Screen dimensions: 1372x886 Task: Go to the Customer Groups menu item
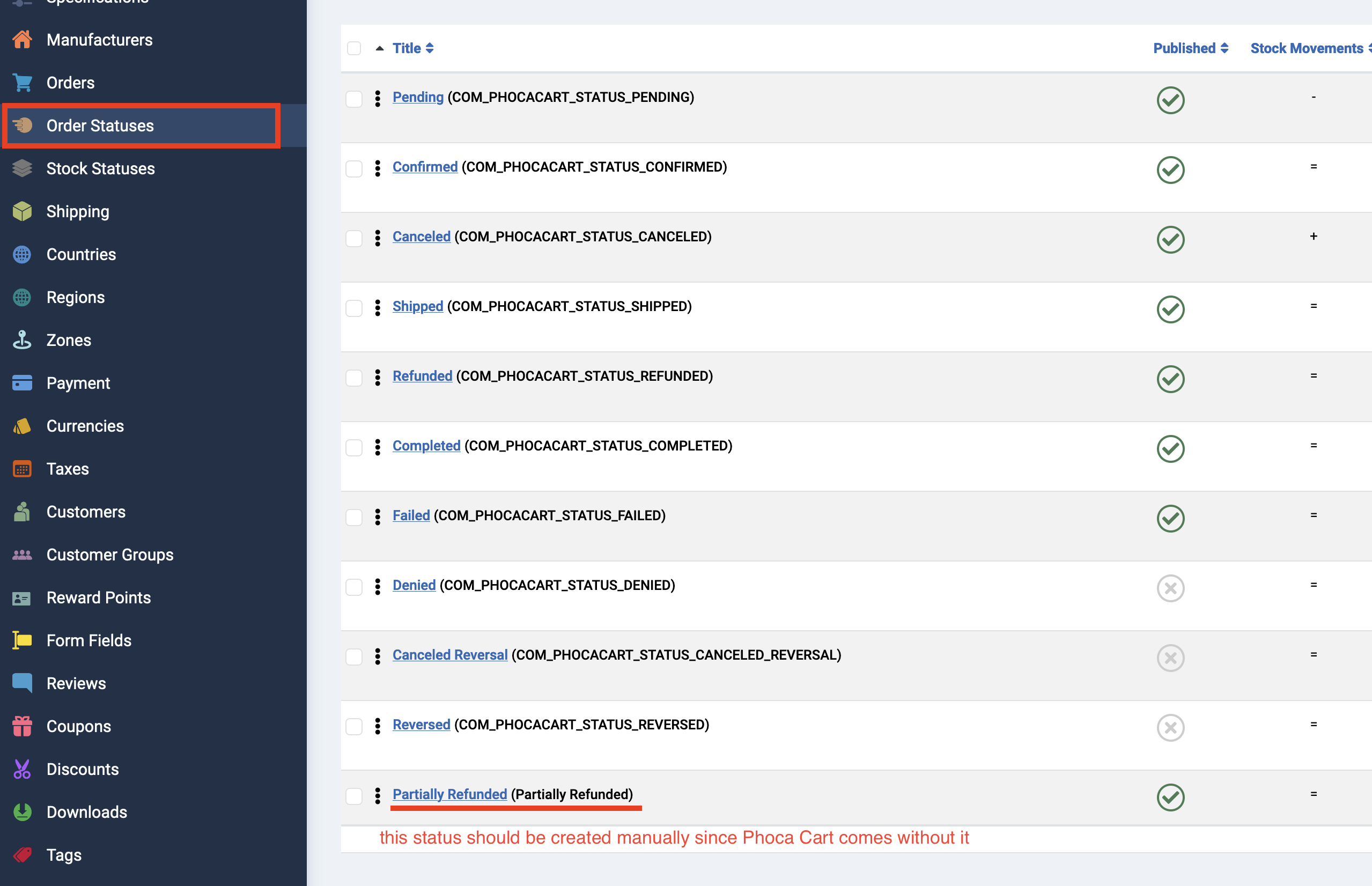(x=109, y=555)
